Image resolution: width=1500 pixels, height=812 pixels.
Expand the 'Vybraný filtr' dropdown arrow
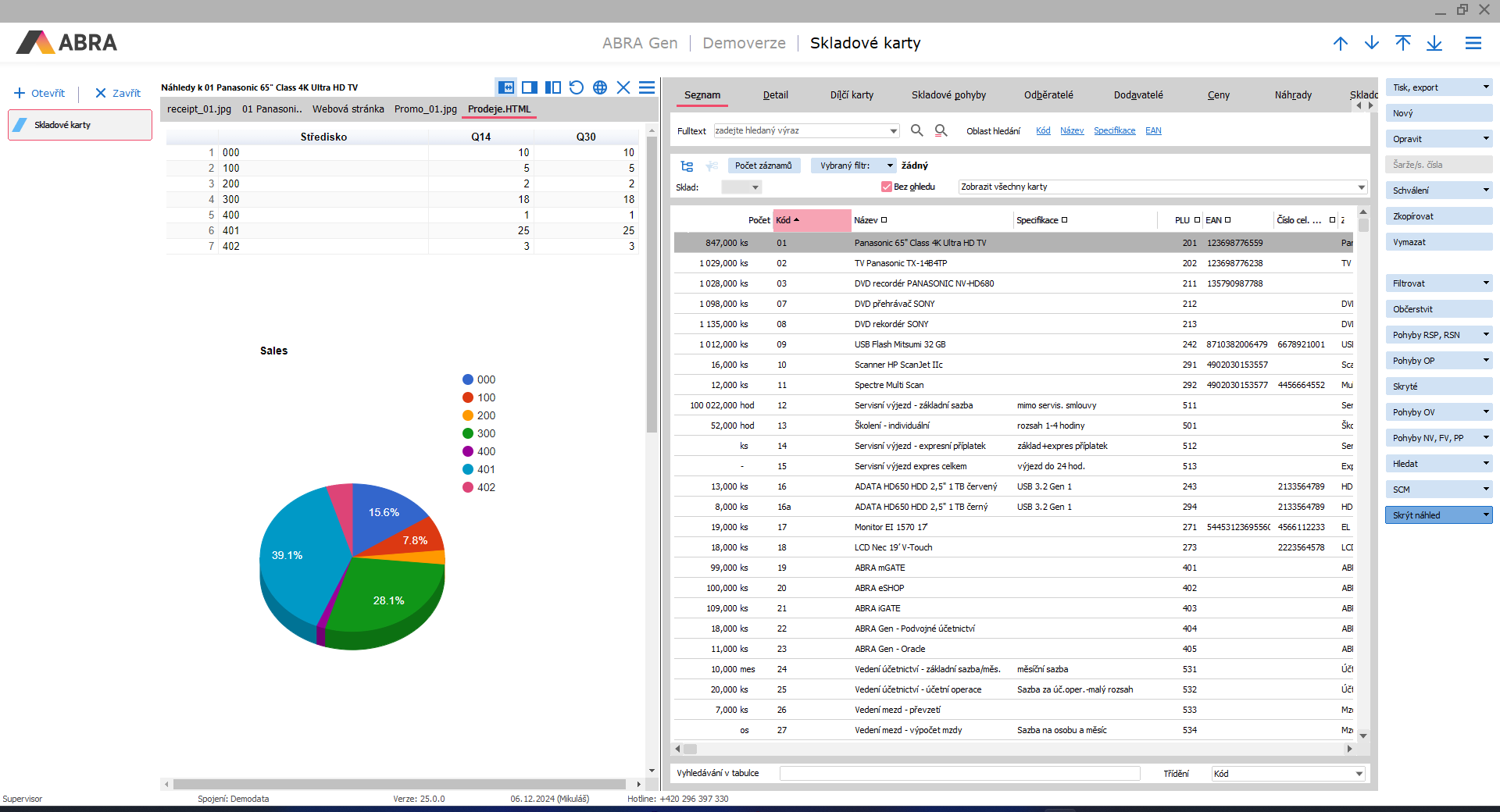click(x=890, y=166)
